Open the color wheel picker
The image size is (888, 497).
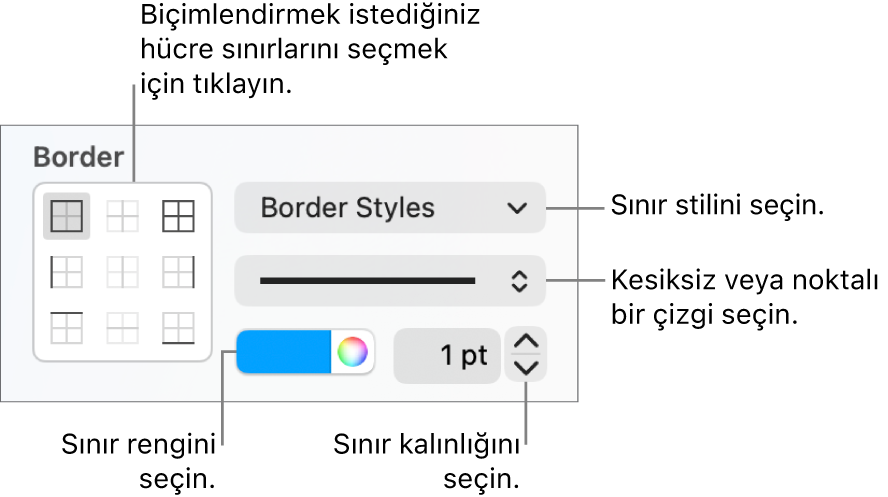[352, 352]
